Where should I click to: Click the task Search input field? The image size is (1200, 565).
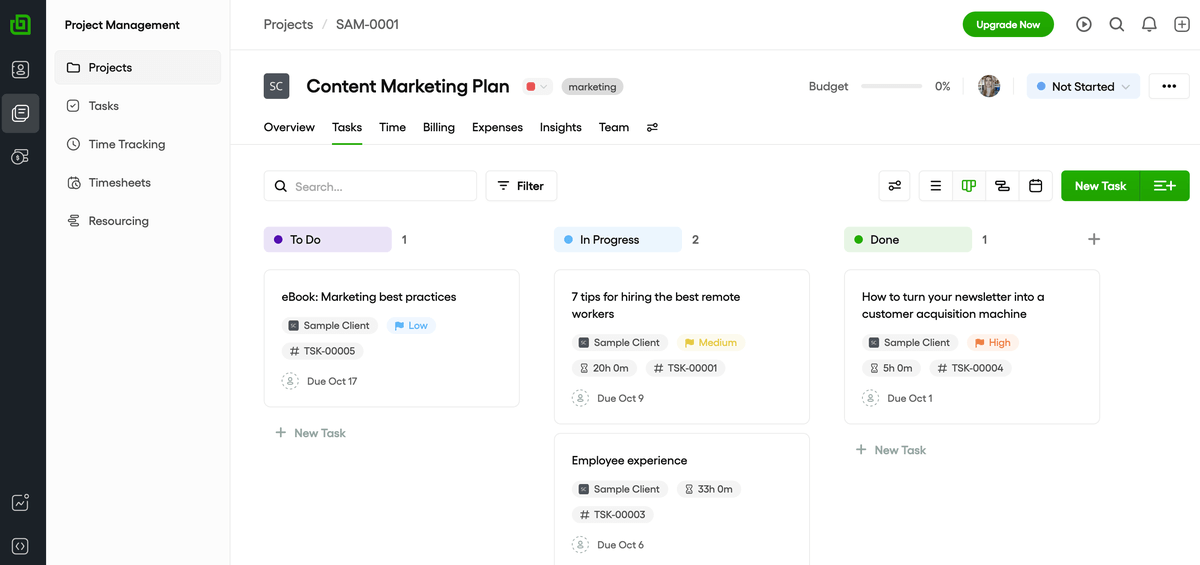[380, 186]
